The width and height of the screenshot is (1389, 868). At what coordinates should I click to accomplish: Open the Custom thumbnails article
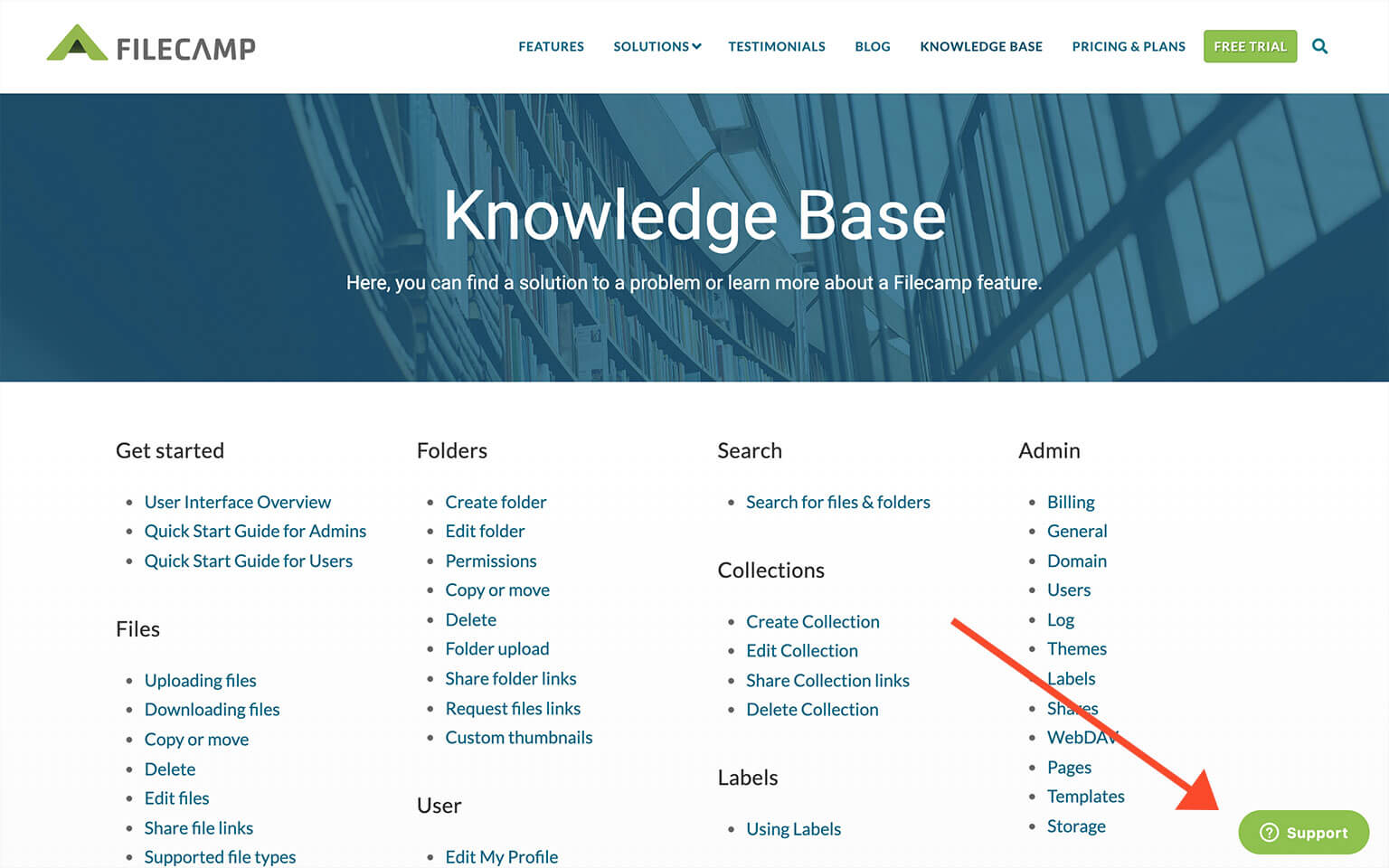point(518,737)
